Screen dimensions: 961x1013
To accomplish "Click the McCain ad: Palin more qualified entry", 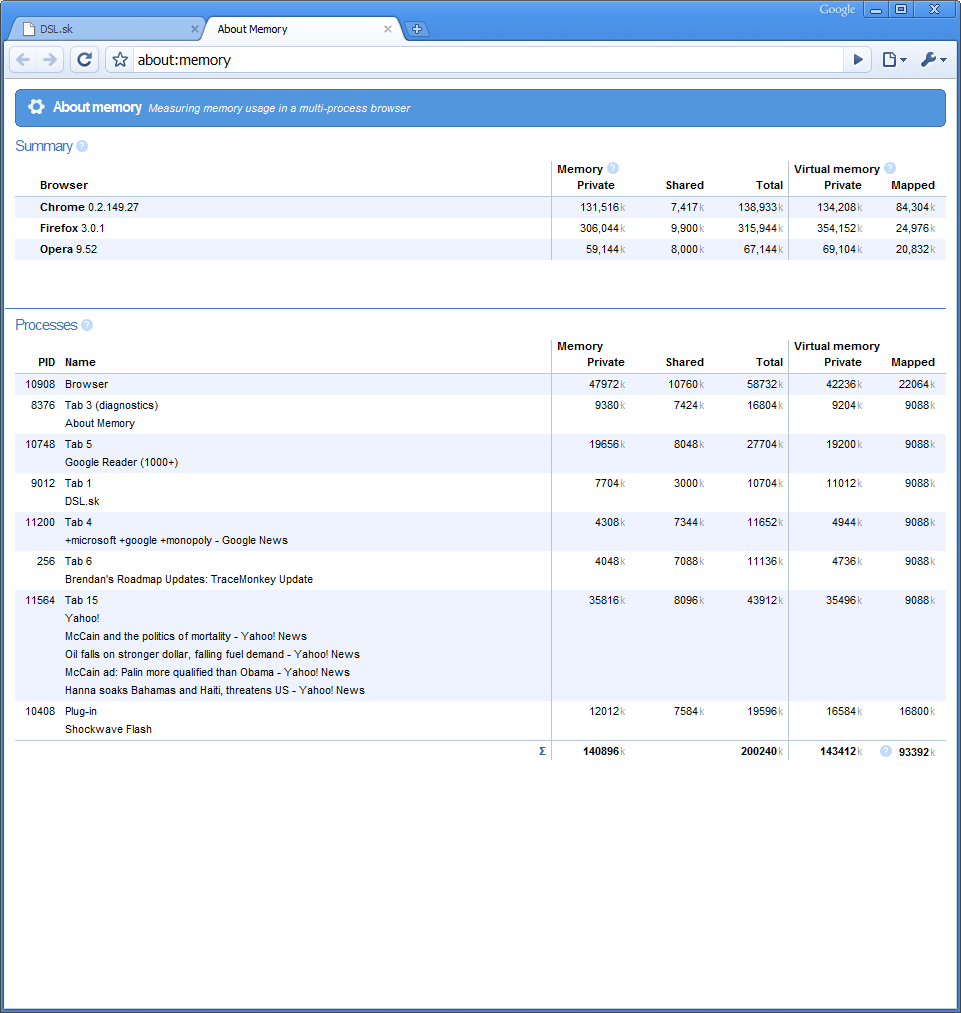I will 207,673.
